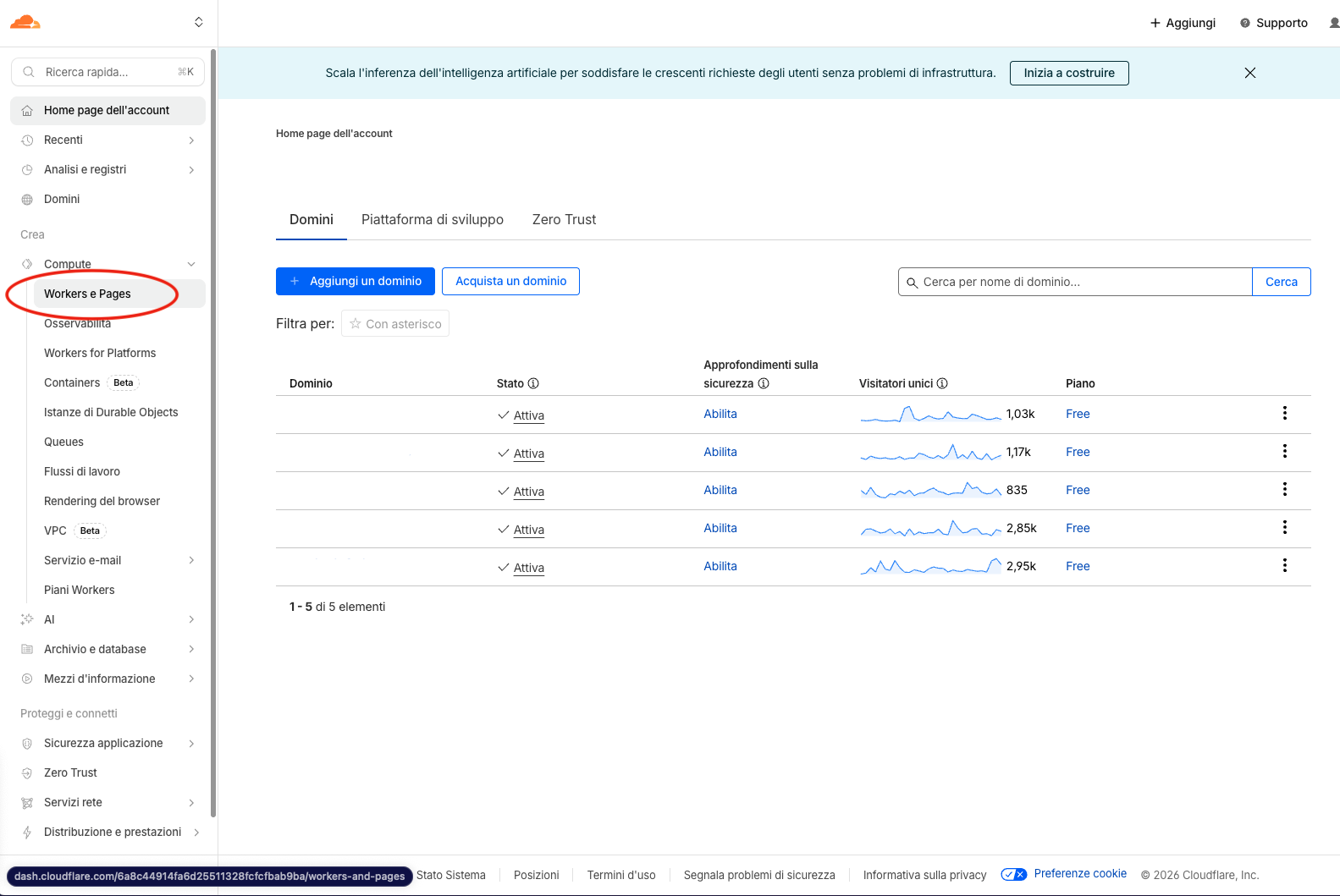Screen dimensions: 1340x896
Task: Click Free plan in 2,95k row
Action: click(x=1078, y=566)
